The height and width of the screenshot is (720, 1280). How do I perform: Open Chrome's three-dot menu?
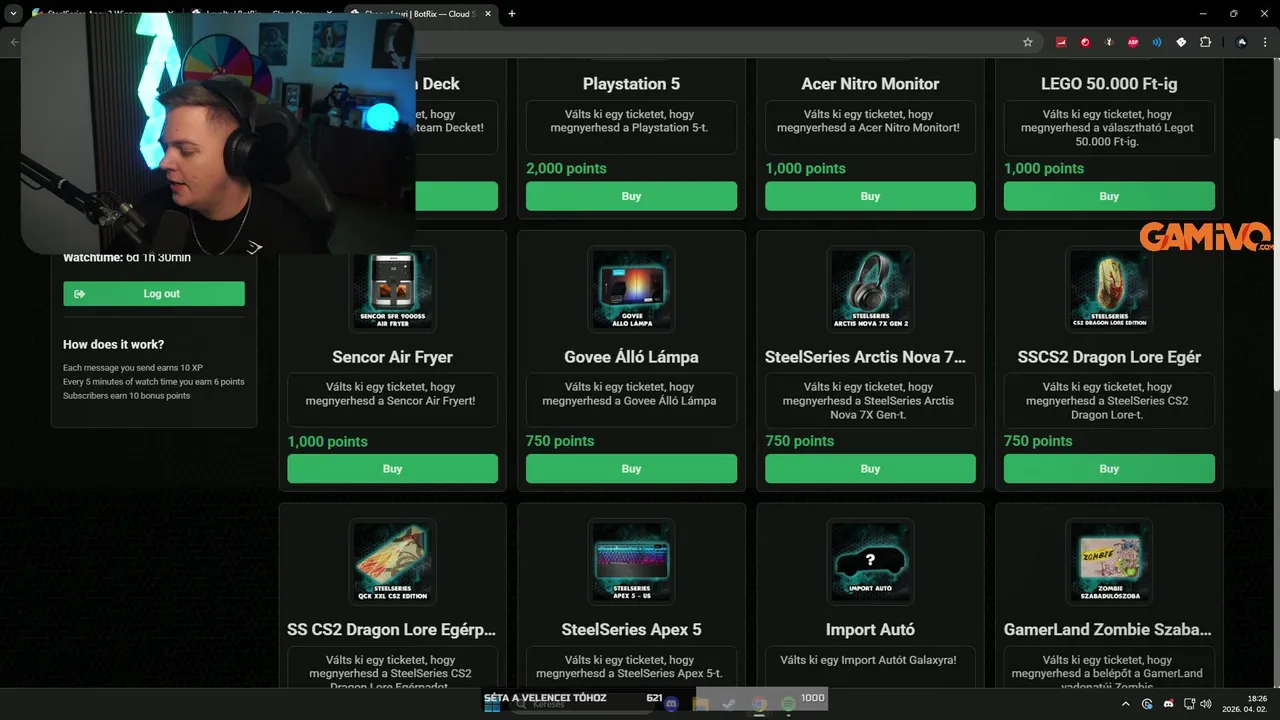tap(1266, 42)
